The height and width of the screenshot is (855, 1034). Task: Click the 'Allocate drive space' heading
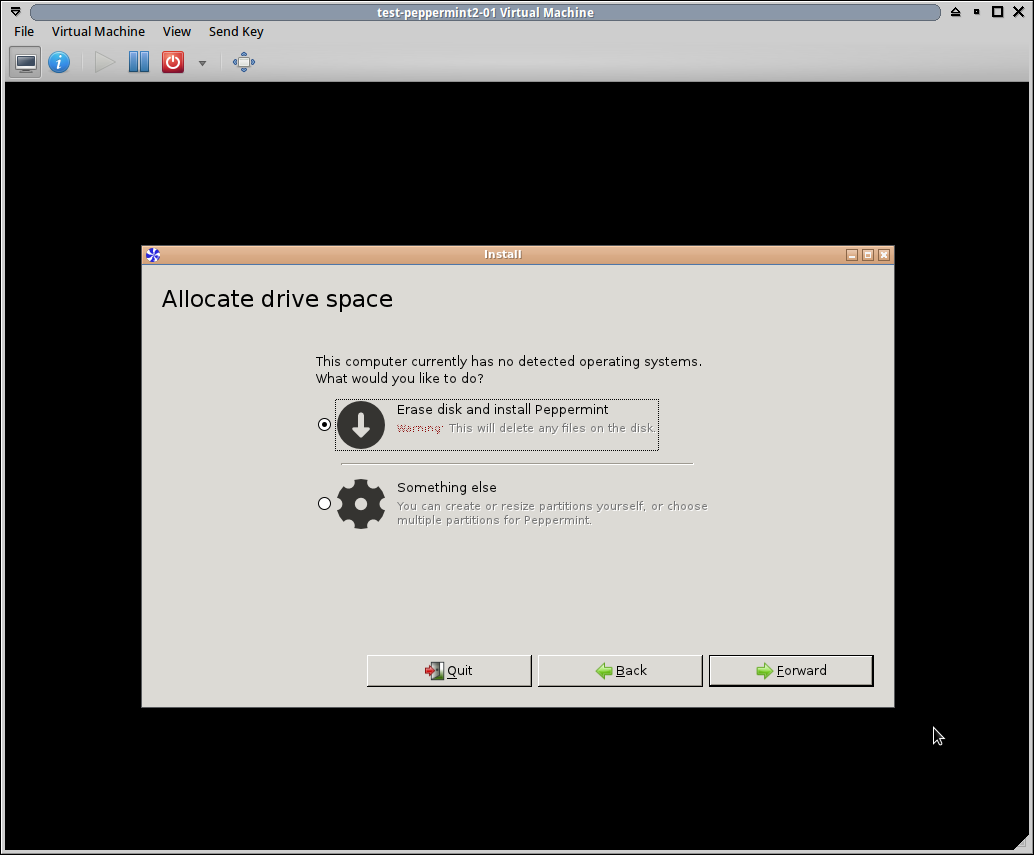point(277,299)
